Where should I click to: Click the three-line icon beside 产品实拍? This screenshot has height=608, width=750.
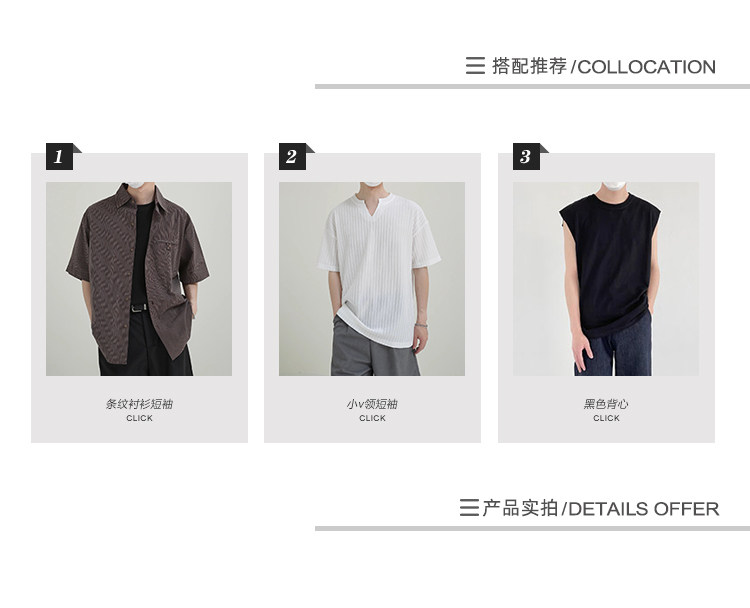tap(469, 508)
